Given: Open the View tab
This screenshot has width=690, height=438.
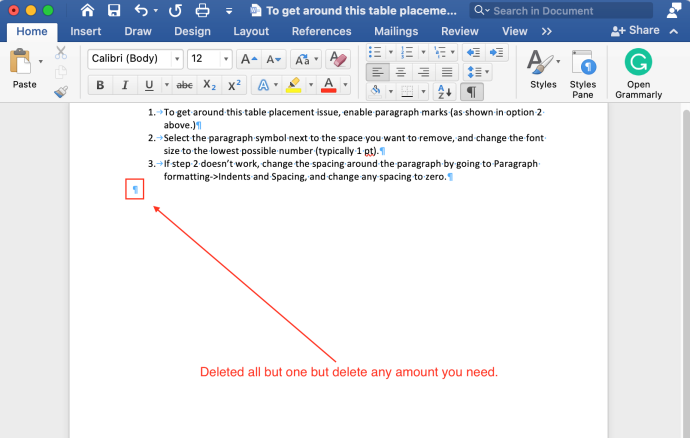Looking at the screenshot, I should [514, 31].
